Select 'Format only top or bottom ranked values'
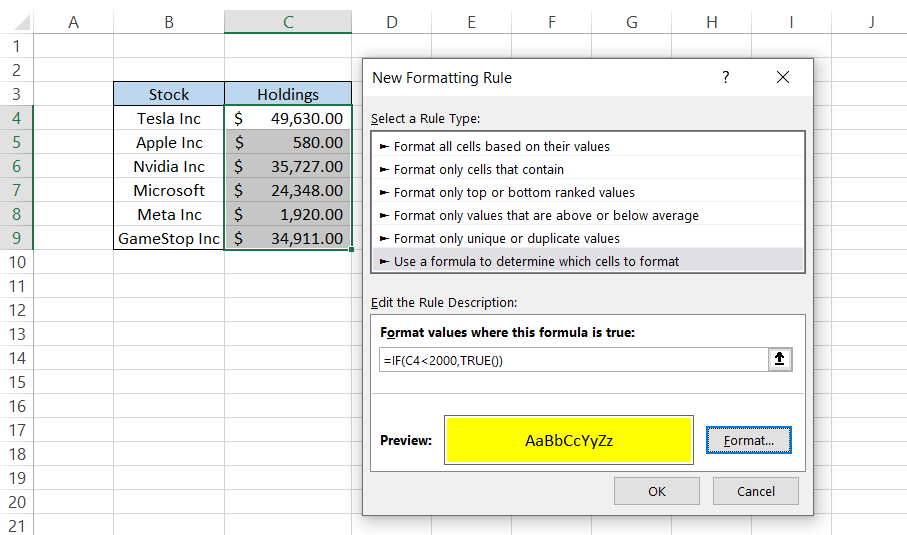907x535 pixels. (x=514, y=192)
